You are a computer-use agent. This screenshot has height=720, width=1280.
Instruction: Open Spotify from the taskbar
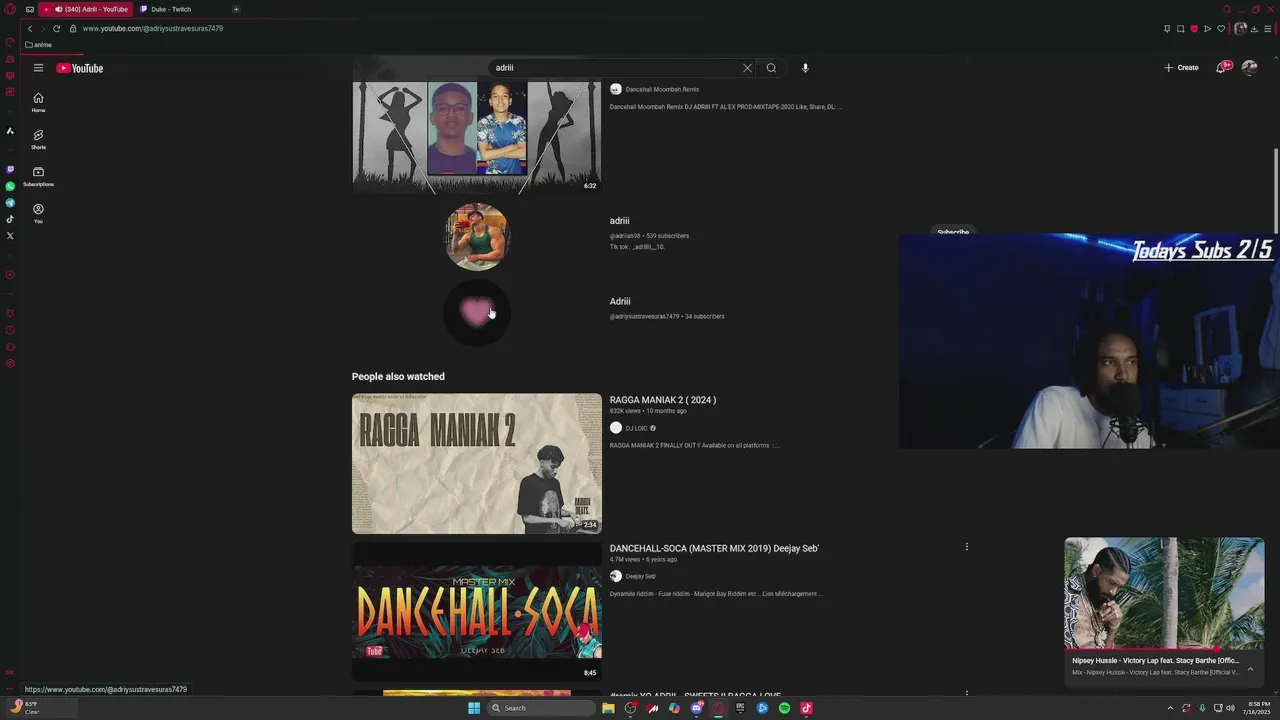784,708
